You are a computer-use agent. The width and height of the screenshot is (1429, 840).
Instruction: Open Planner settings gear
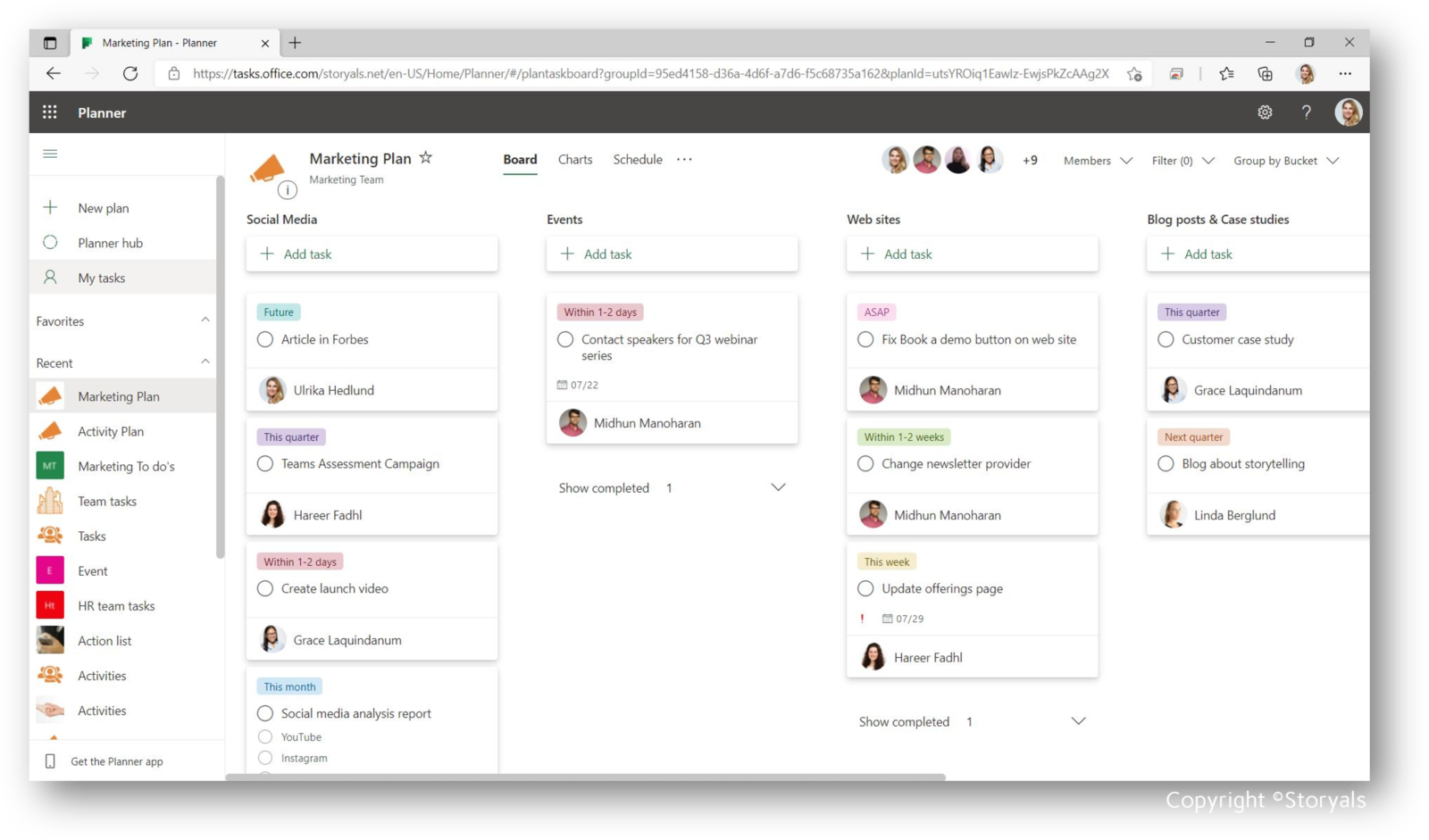[1265, 112]
